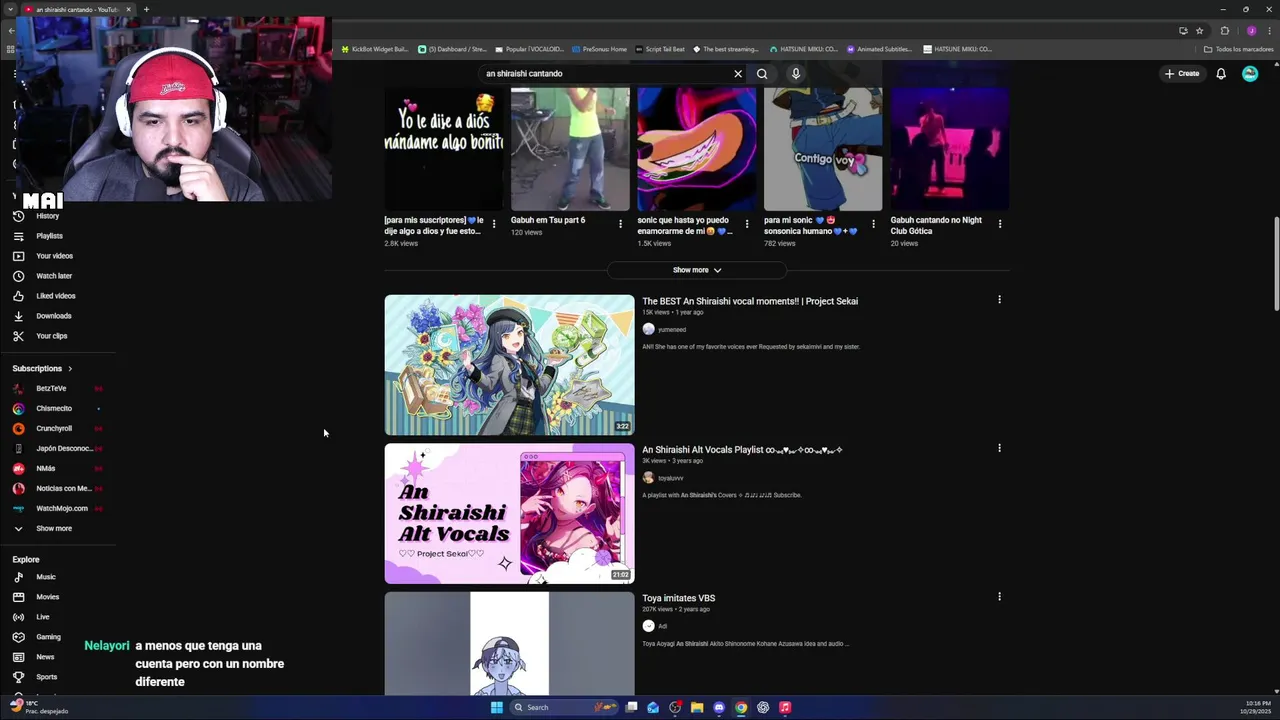This screenshot has height=720, width=1280.
Task: Open the KickBot Widget Builder bookmark
Action: [x=375, y=49]
